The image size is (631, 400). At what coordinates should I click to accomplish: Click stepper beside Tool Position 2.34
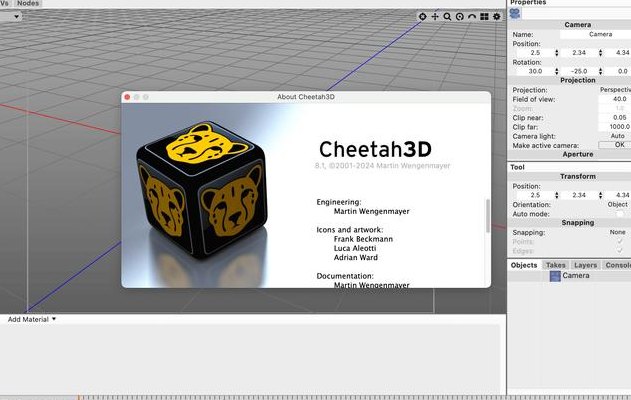coord(600,195)
